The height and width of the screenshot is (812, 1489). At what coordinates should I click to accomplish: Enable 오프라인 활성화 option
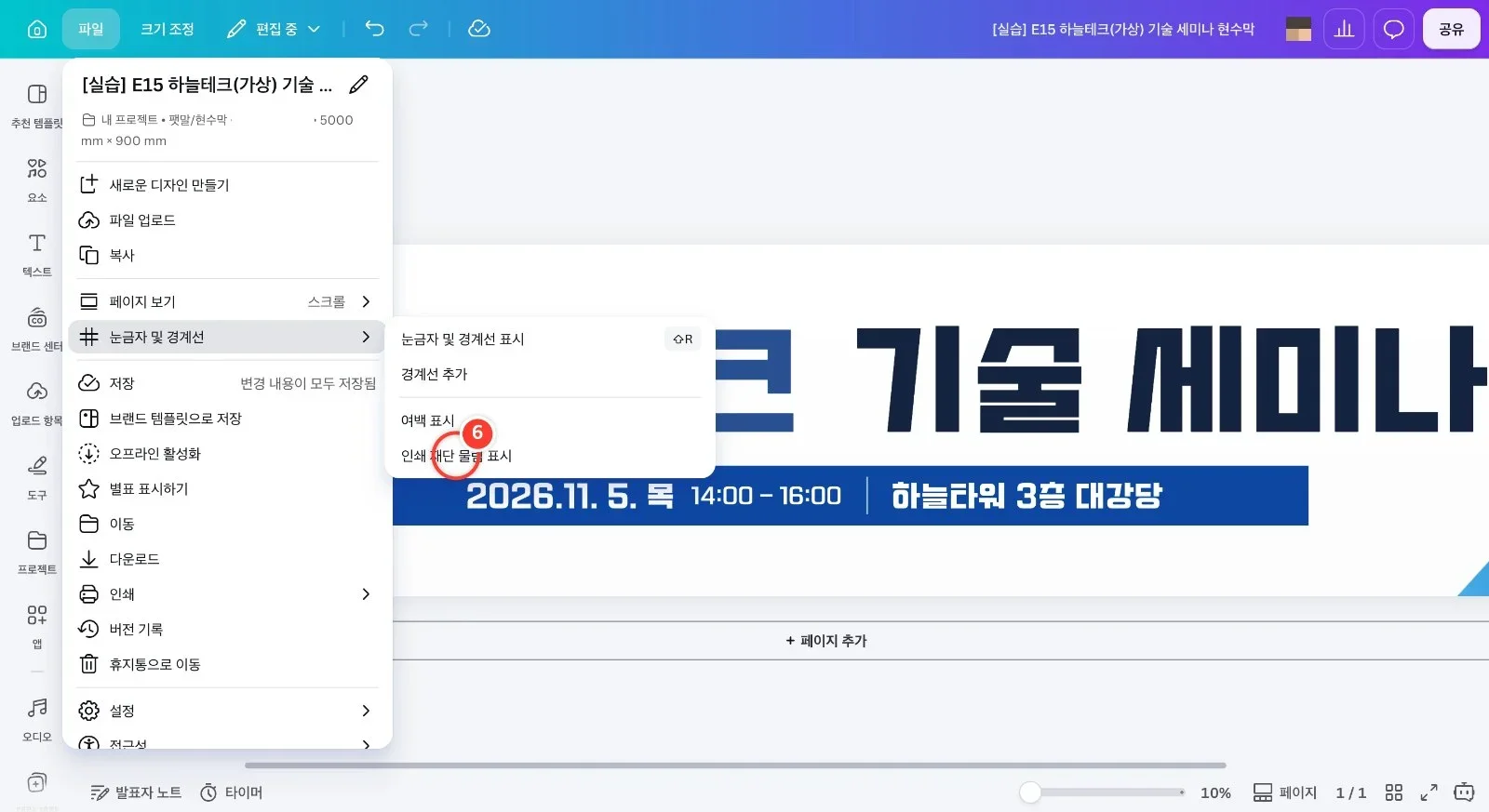click(x=227, y=454)
